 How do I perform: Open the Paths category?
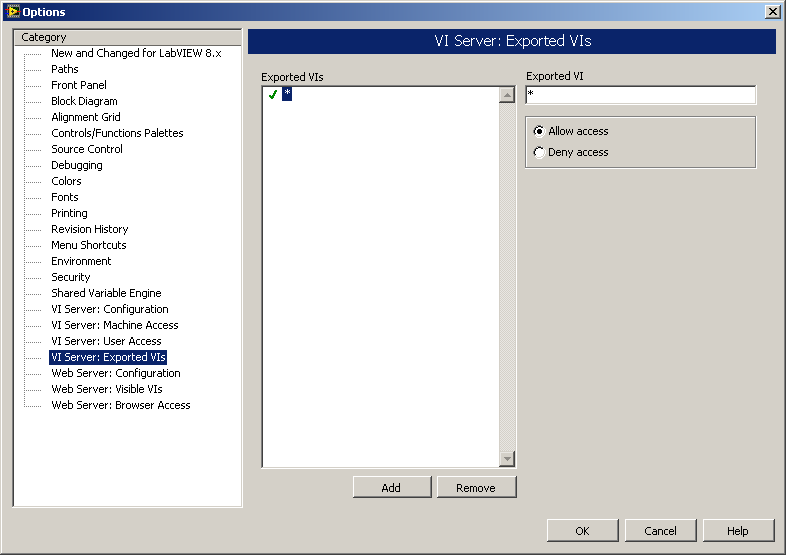tap(65, 69)
